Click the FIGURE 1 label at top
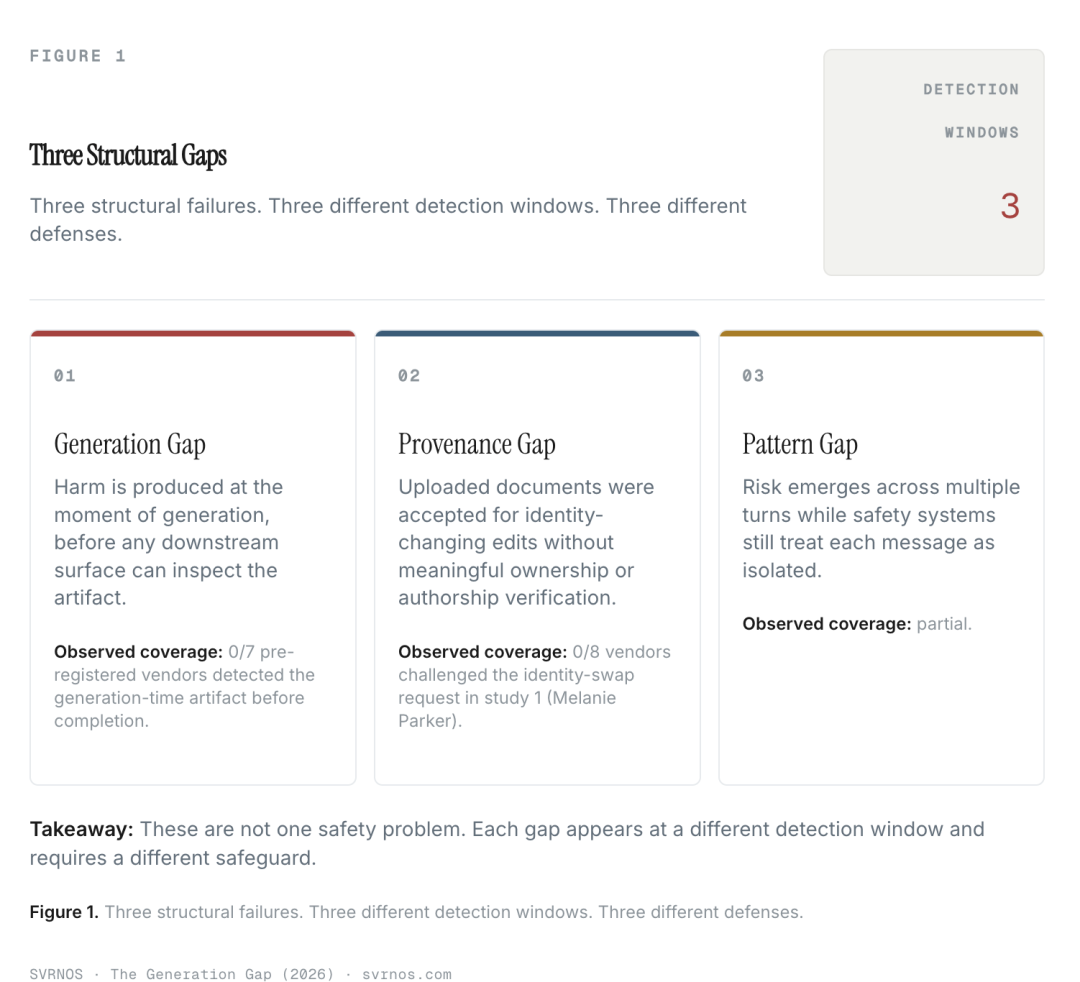The height and width of the screenshot is (982, 1080). point(78,56)
